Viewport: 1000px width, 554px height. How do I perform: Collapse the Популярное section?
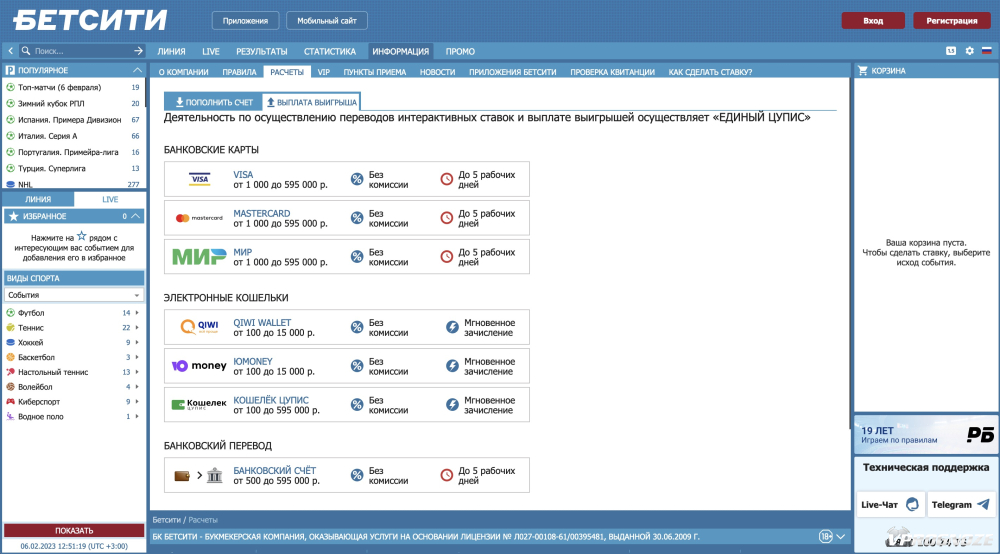137,70
